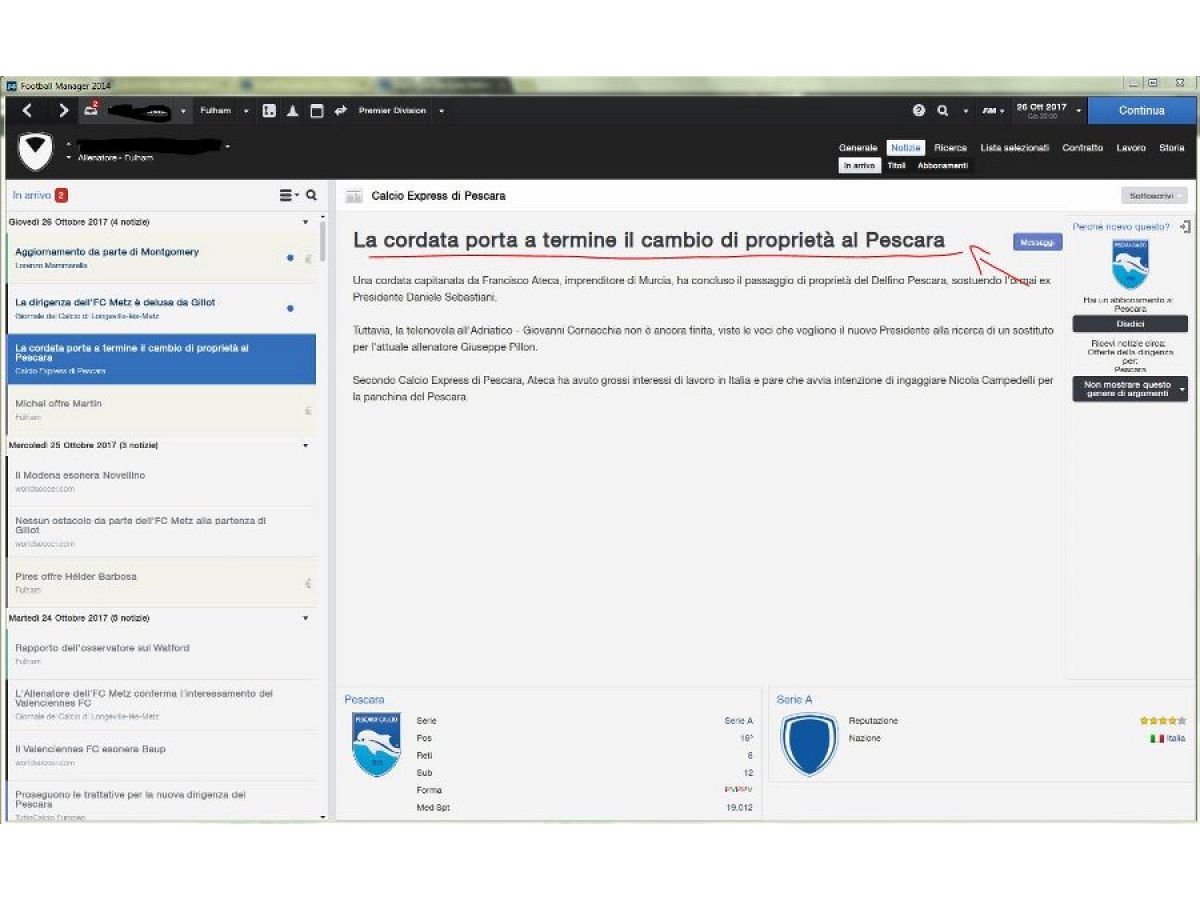Select the In arrivo sub-tab

859,166
